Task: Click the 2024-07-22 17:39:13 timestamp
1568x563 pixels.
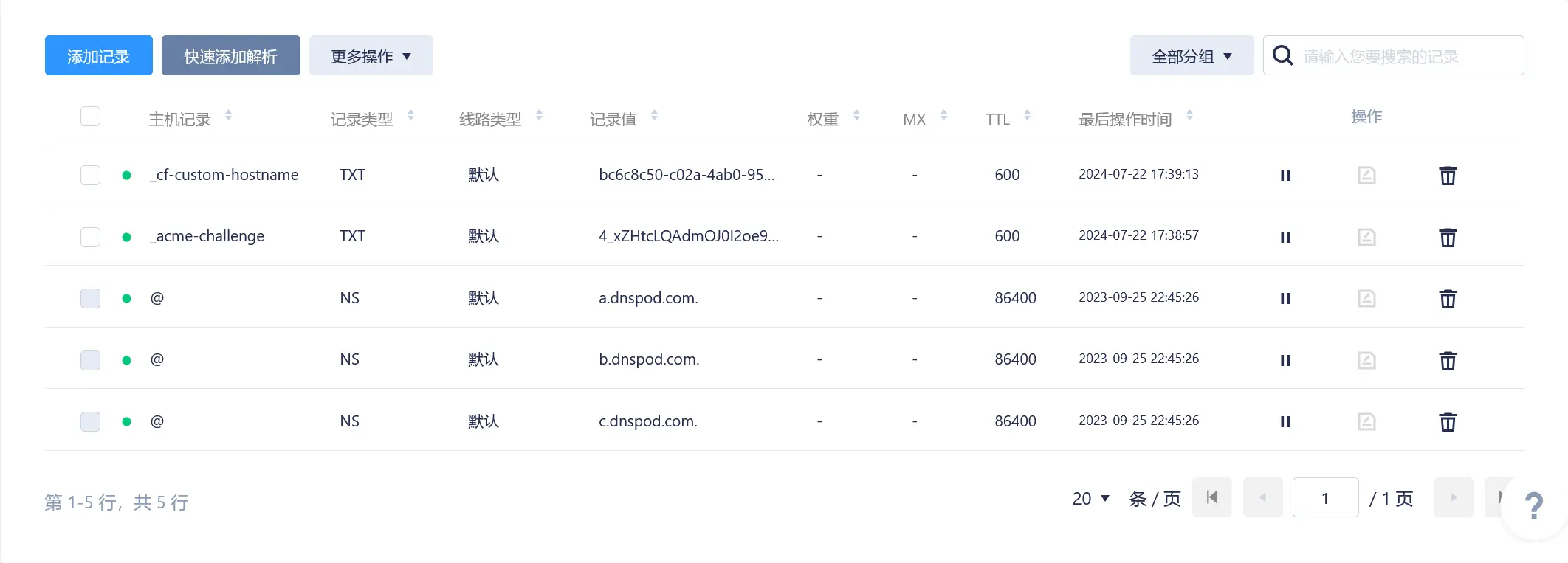Action: [1138, 174]
